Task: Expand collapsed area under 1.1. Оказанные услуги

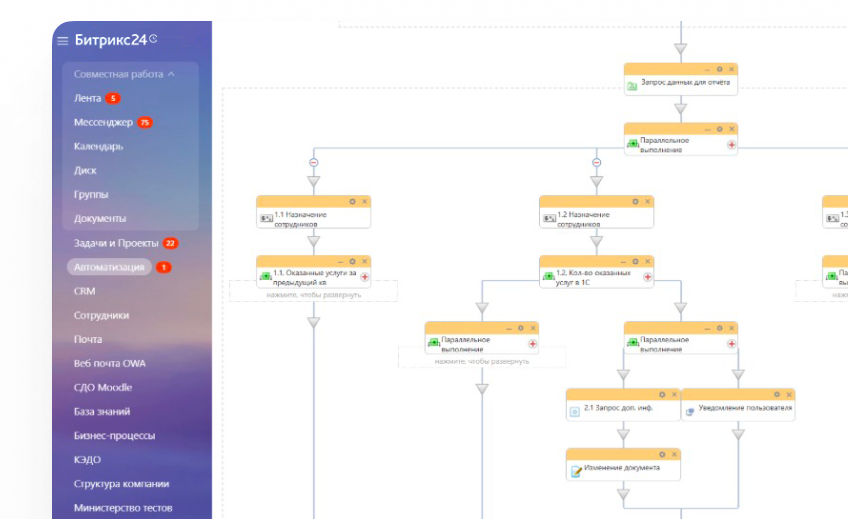Action: [x=313, y=295]
